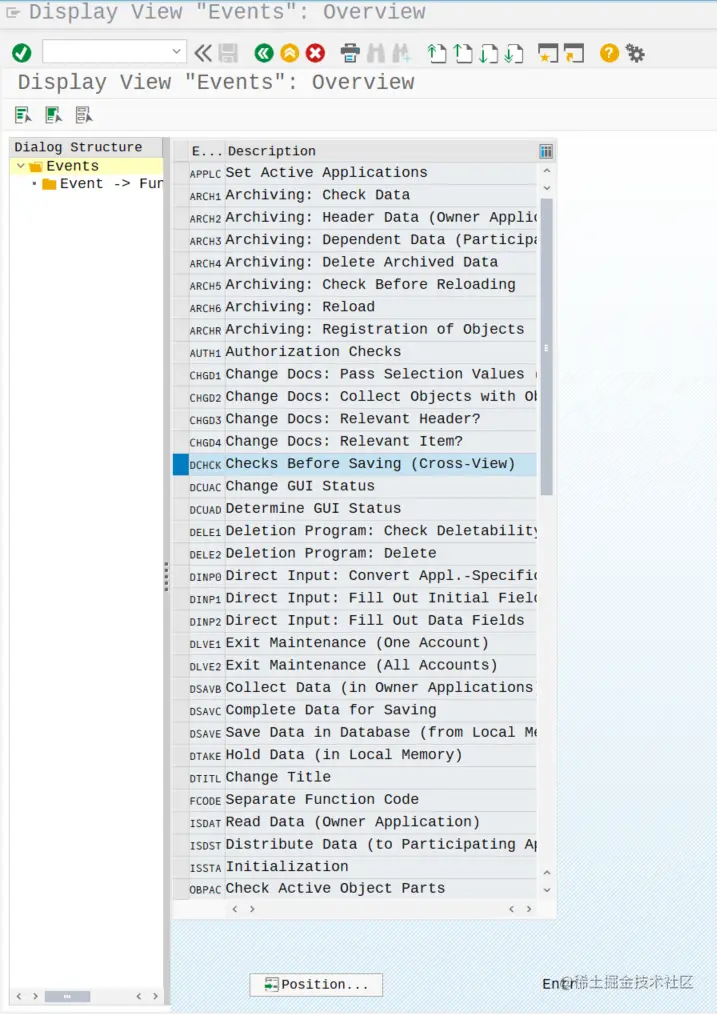717x1014 pixels.
Task: Click the Select Block icon in application toolbar
Action: point(53,115)
